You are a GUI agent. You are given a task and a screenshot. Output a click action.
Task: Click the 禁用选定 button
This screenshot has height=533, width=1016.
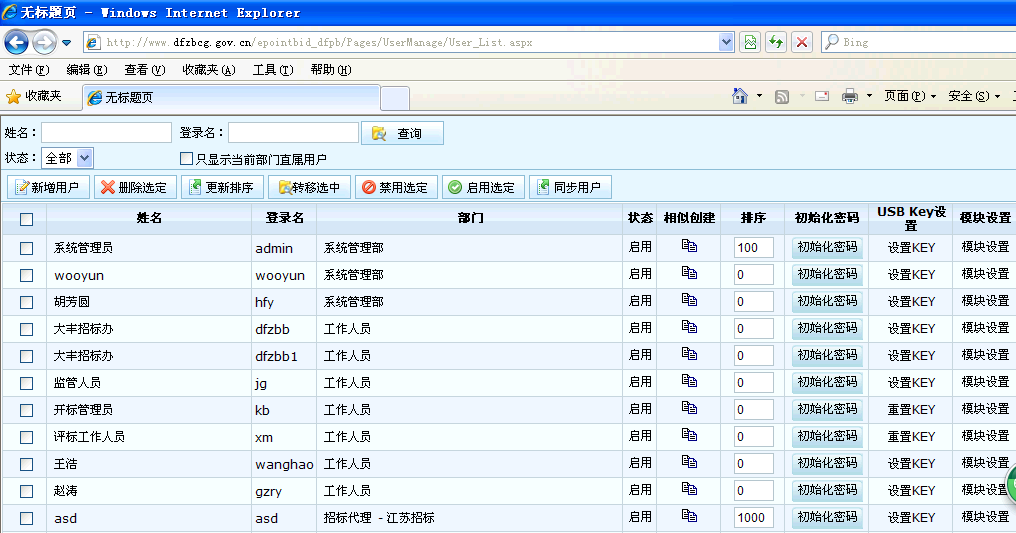tap(396, 187)
